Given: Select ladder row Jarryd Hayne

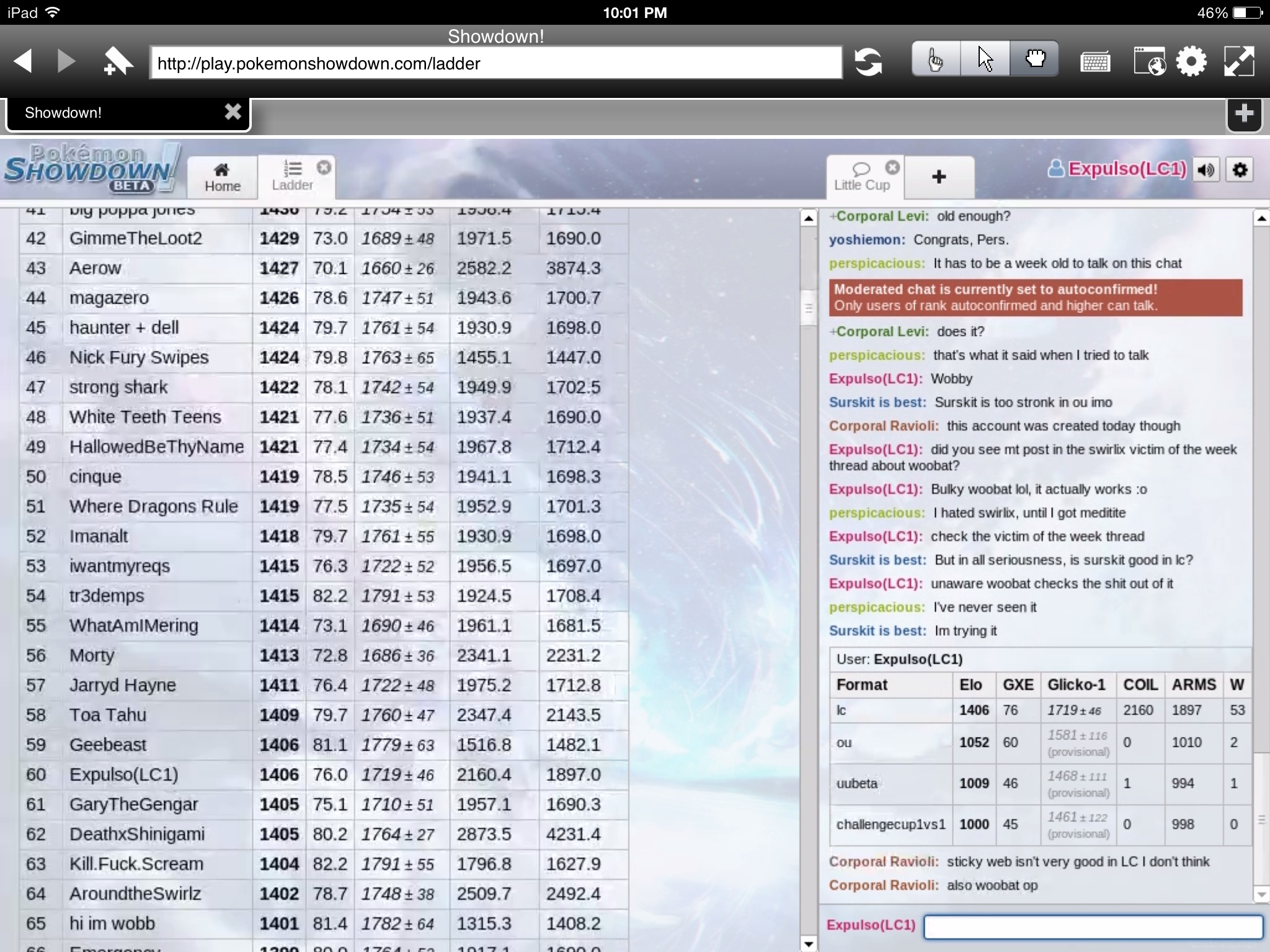Looking at the screenshot, I should click(x=324, y=685).
